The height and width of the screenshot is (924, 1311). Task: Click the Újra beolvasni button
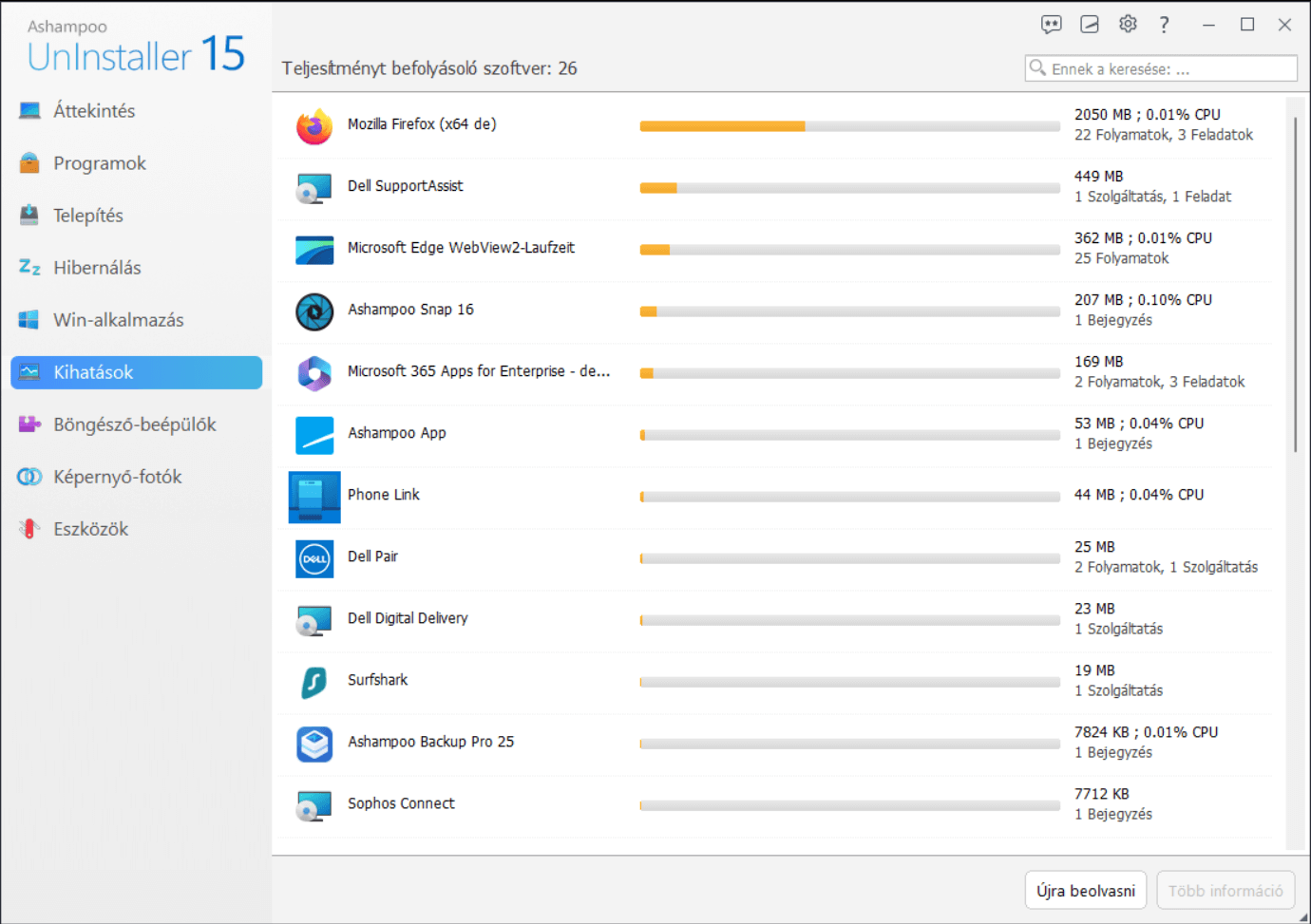pos(1086,891)
